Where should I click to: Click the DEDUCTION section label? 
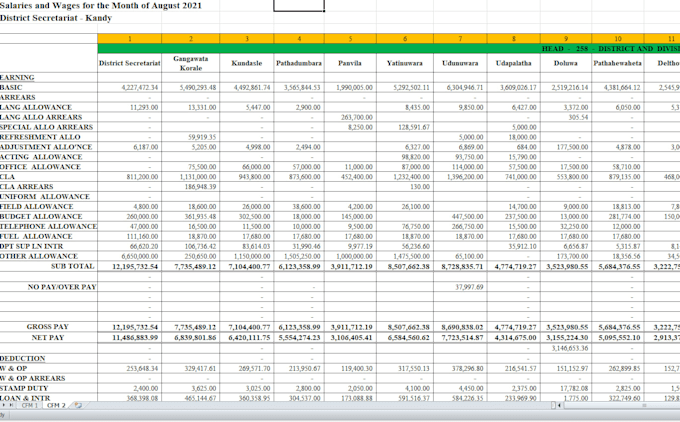[x=23, y=359]
